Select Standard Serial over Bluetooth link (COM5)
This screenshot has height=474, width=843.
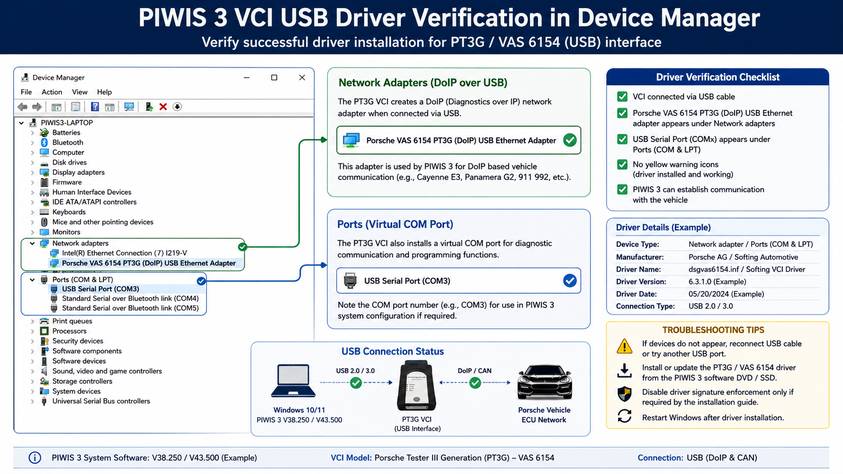tap(130, 308)
